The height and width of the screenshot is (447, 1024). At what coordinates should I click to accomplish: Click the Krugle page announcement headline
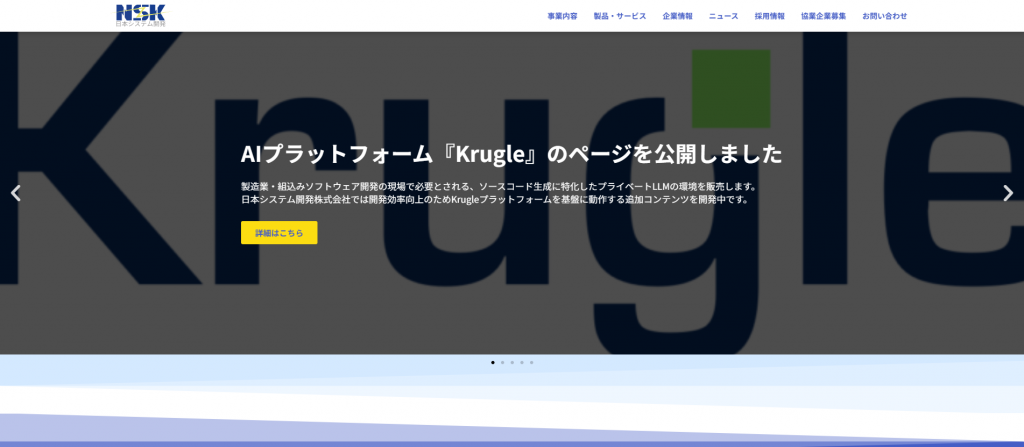click(511, 154)
